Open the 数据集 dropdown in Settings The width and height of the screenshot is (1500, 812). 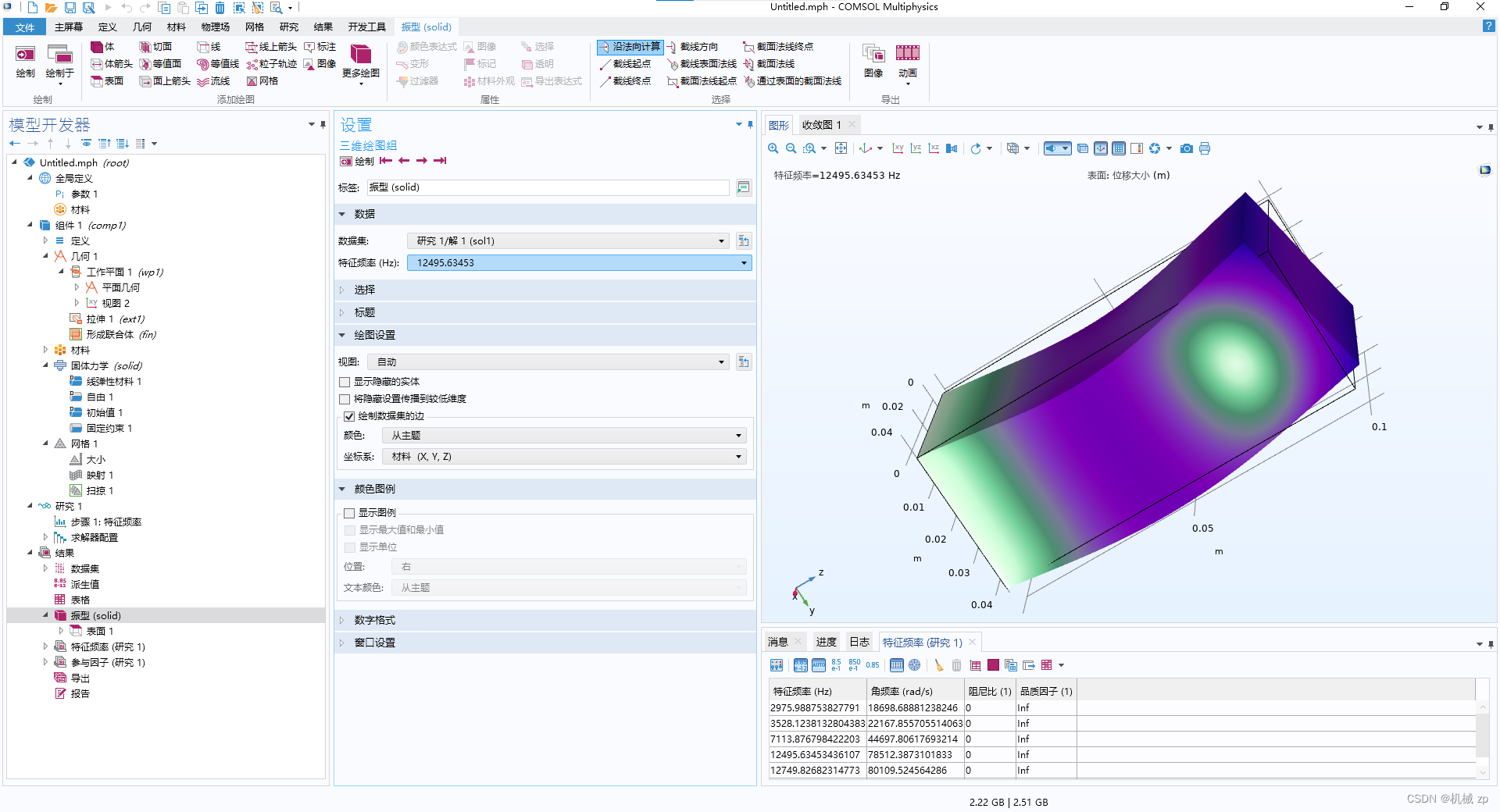point(720,240)
